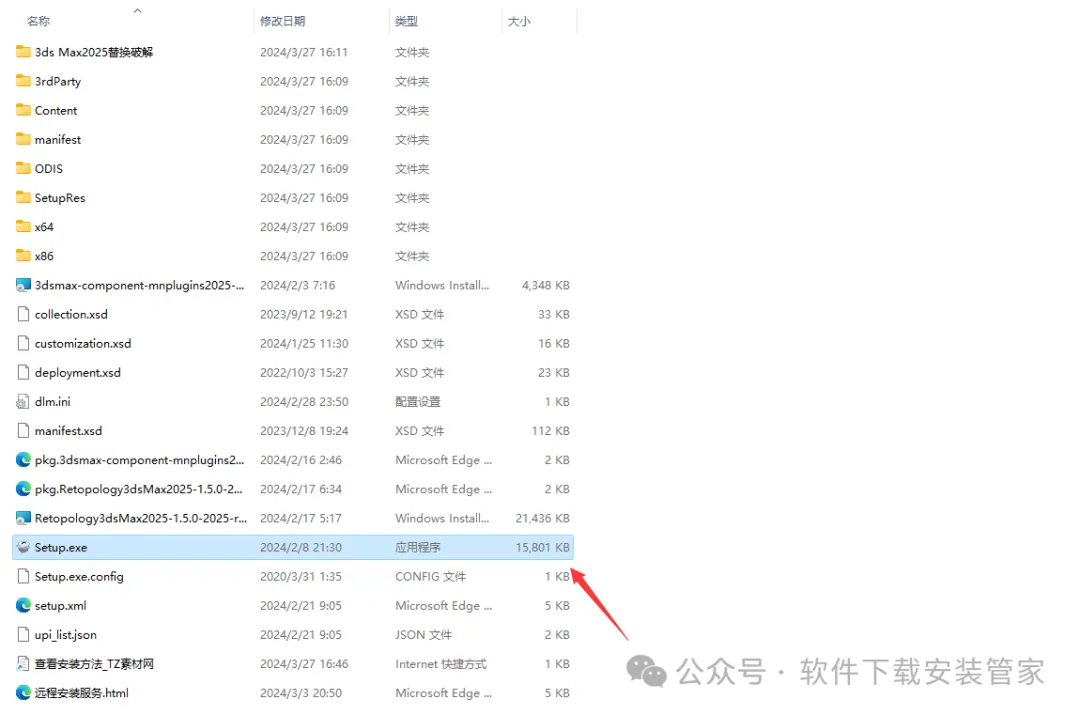Click the collection.xsd file icon
This screenshot has width=1080, height=715.
(x=23, y=314)
